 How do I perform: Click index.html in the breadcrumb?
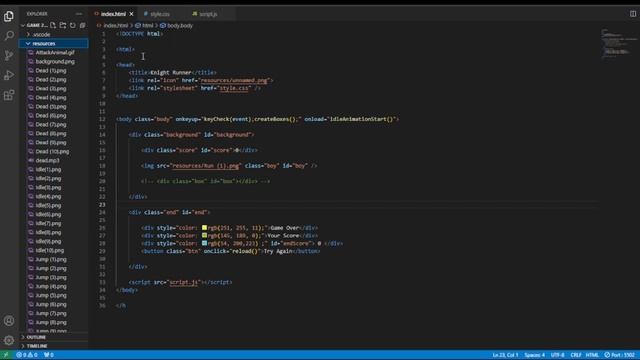(x=116, y=26)
